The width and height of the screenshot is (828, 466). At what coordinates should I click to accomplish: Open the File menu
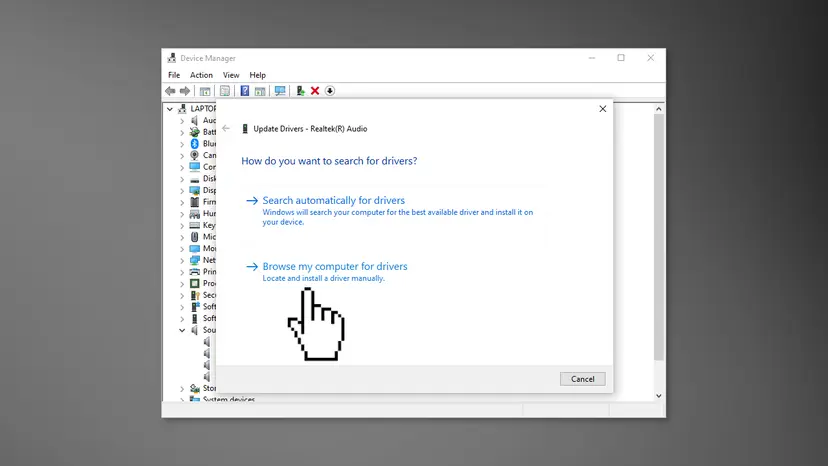click(x=174, y=75)
